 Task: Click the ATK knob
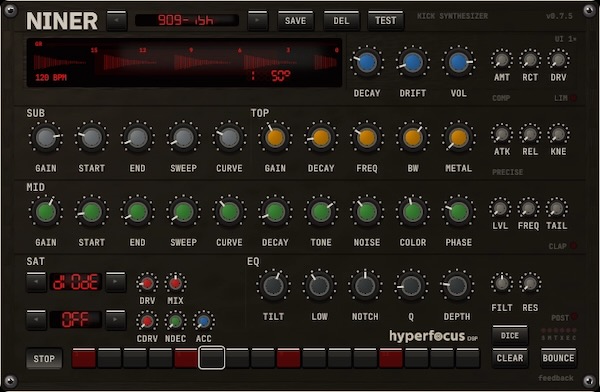point(502,134)
